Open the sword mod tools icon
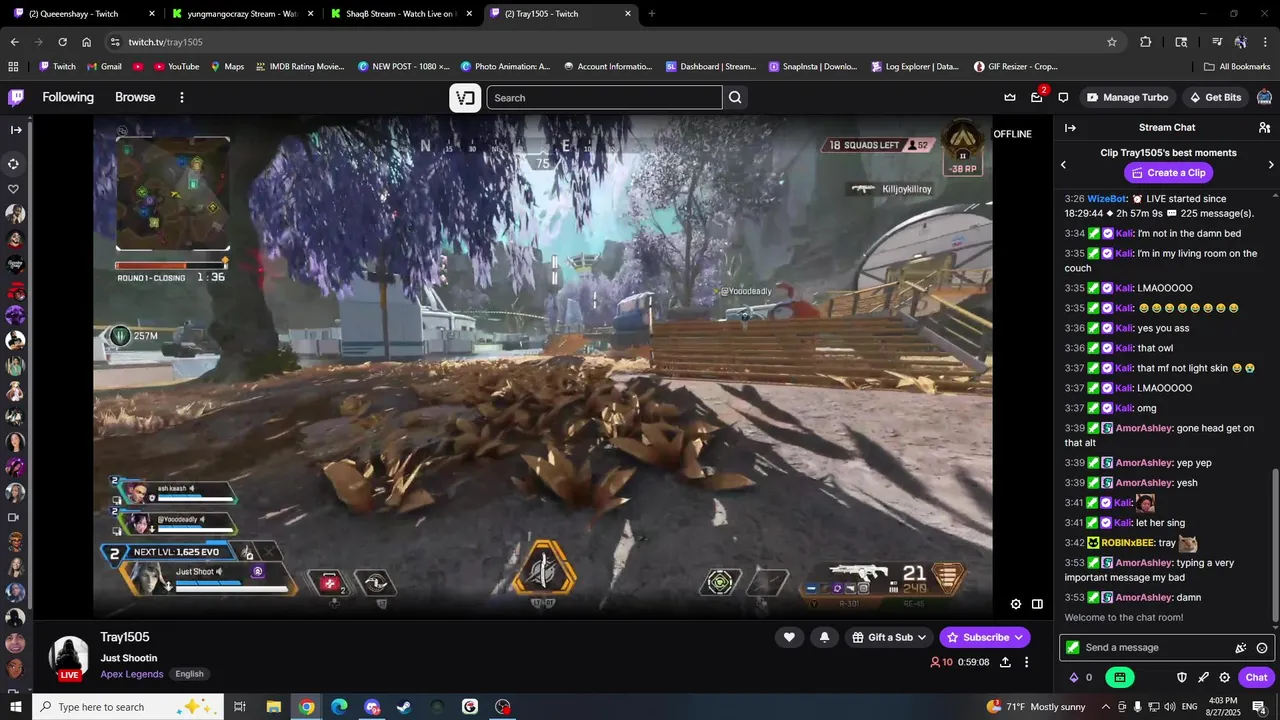 1203,677
